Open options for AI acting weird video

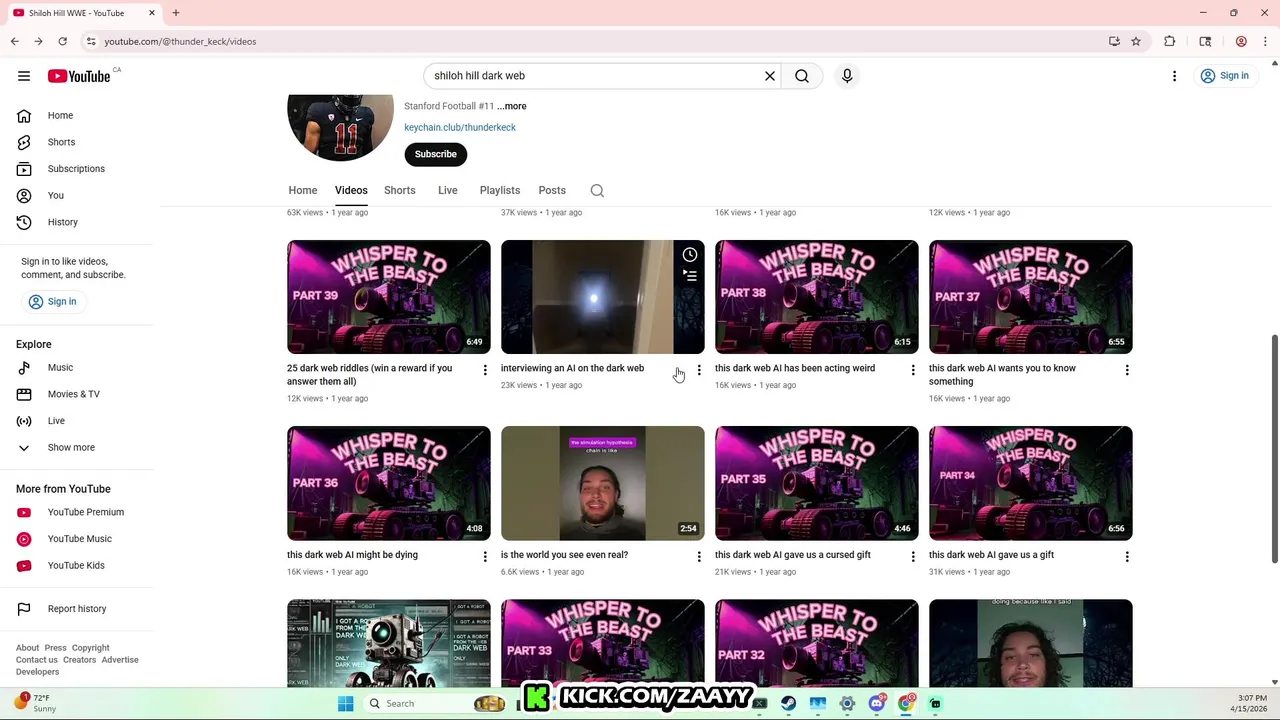point(913,370)
